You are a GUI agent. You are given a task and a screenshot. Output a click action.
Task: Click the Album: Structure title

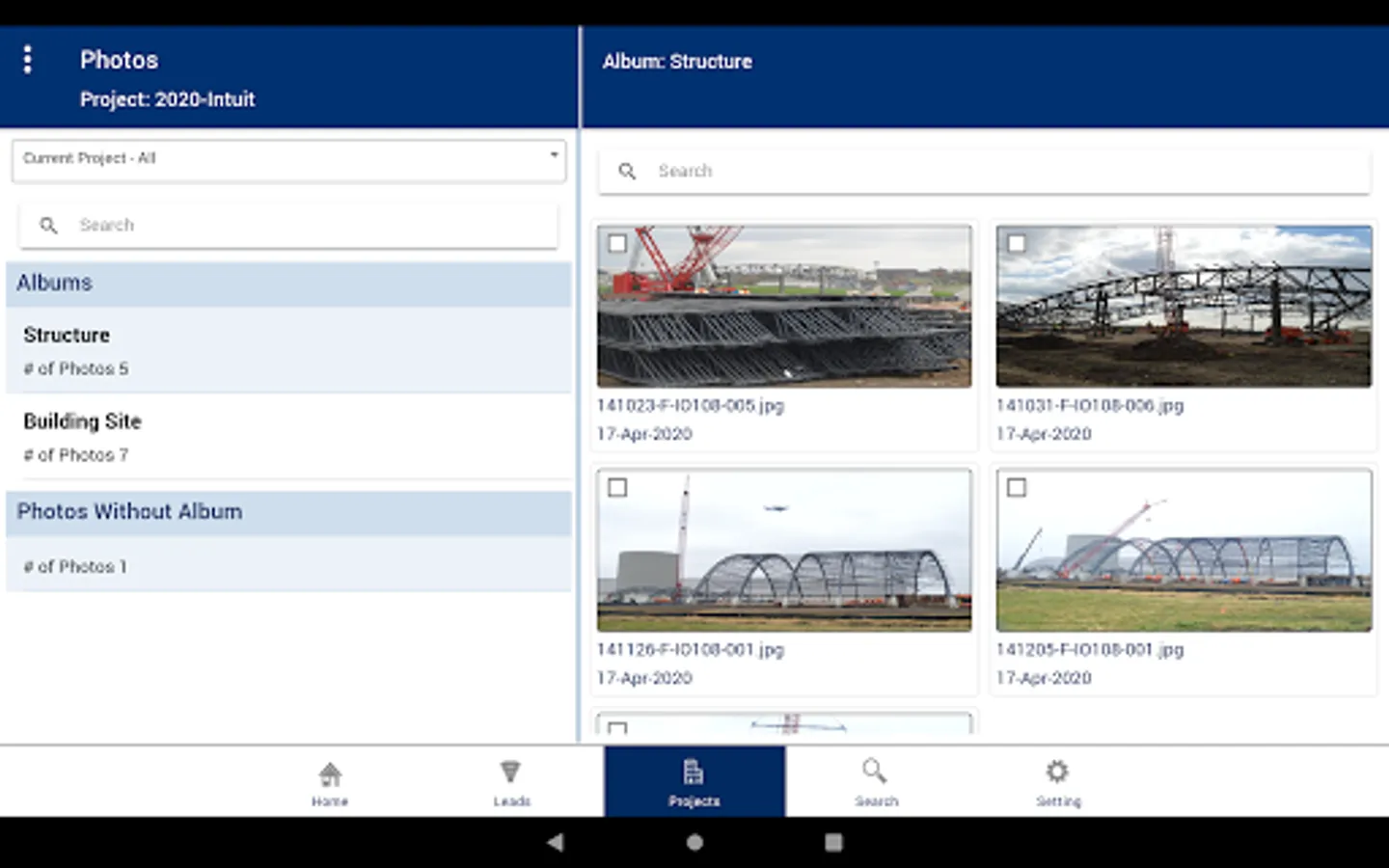(x=677, y=62)
